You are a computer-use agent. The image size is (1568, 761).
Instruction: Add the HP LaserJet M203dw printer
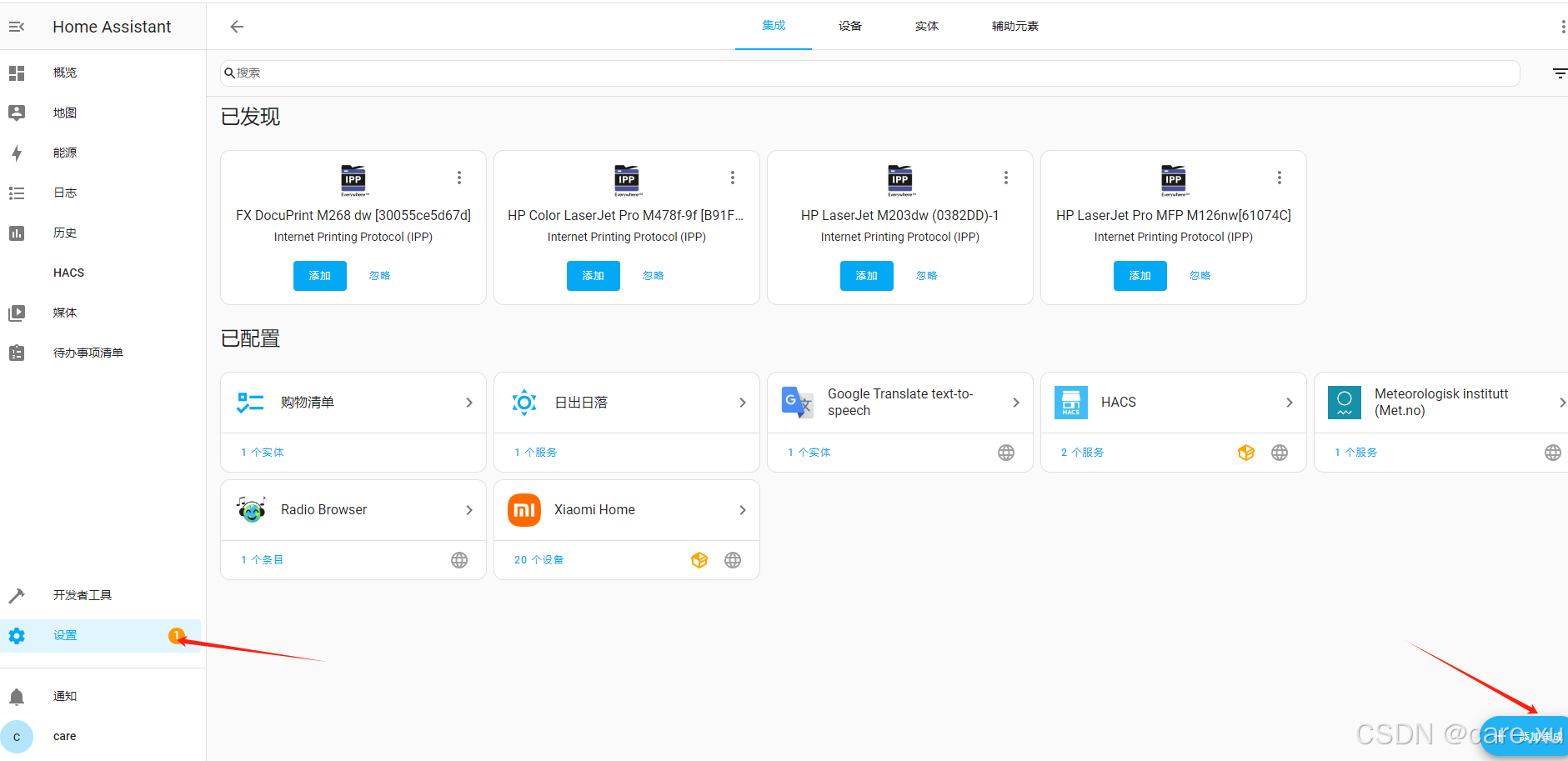click(x=867, y=276)
